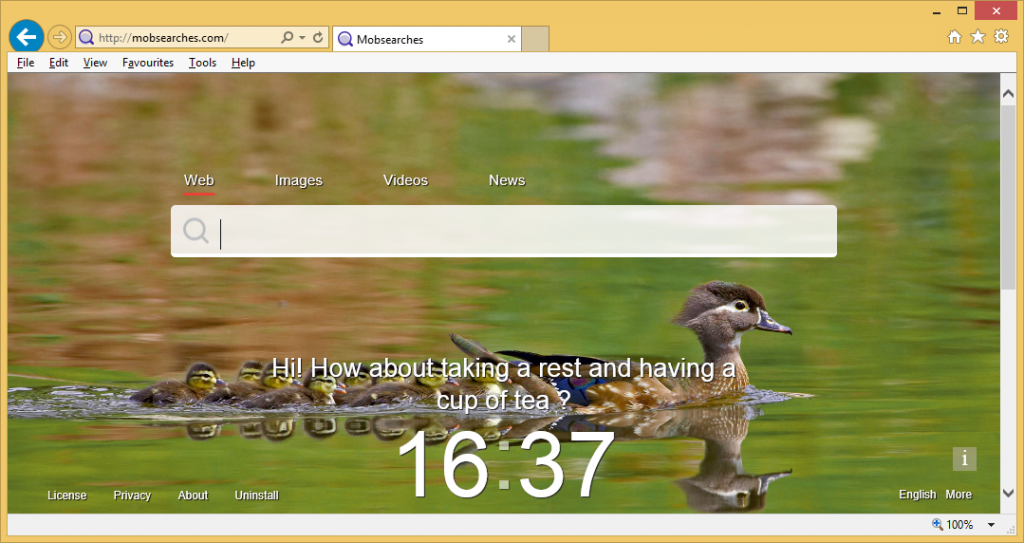The image size is (1024, 543).
Task: Click the 16:37 clock display
Action: pyautogui.click(x=505, y=465)
